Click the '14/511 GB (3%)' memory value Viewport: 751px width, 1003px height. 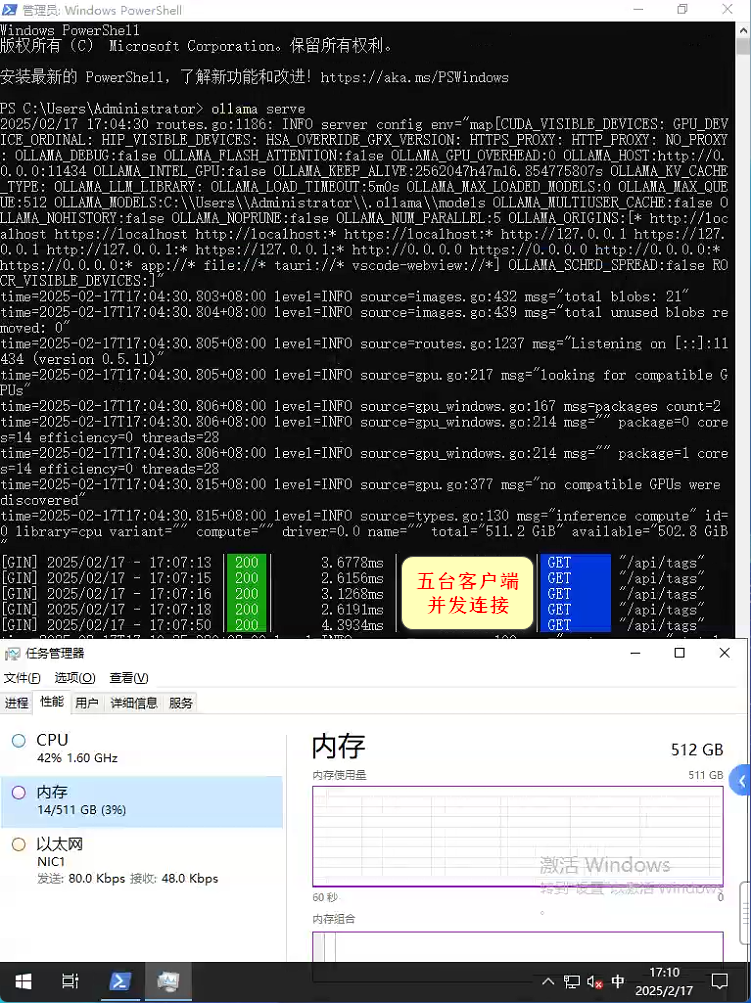81,810
